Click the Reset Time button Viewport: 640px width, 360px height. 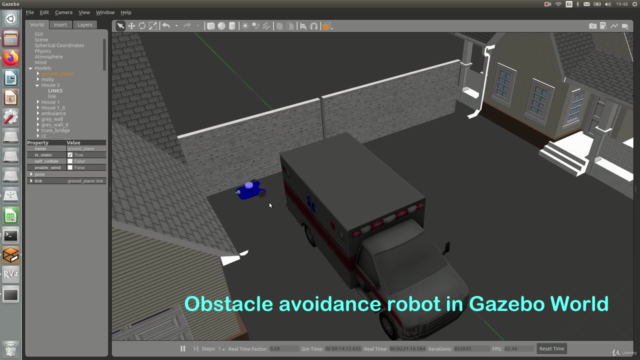pos(551,349)
